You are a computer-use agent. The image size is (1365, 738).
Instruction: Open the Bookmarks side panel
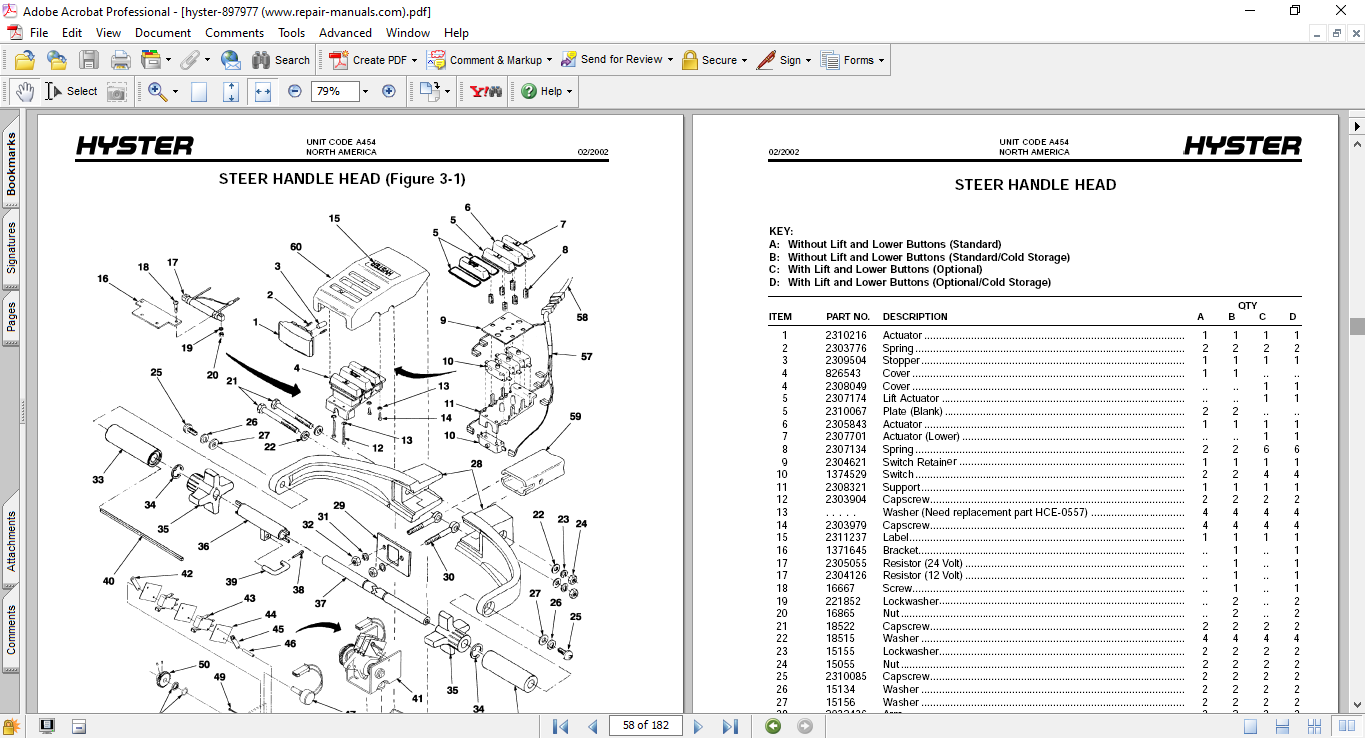pyautogui.click(x=11, y=165)
